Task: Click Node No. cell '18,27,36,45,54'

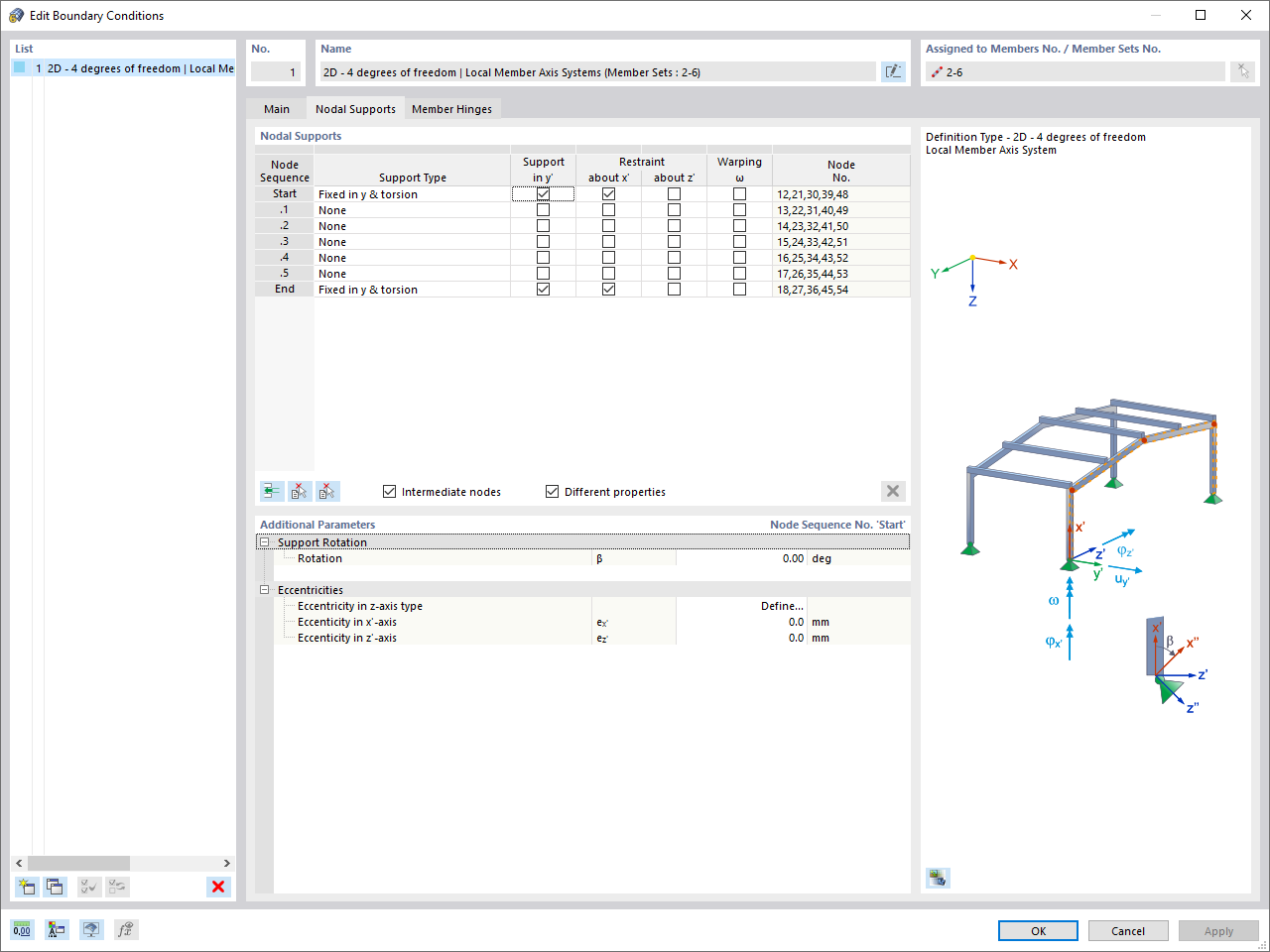Action: [x=840, y=290]
